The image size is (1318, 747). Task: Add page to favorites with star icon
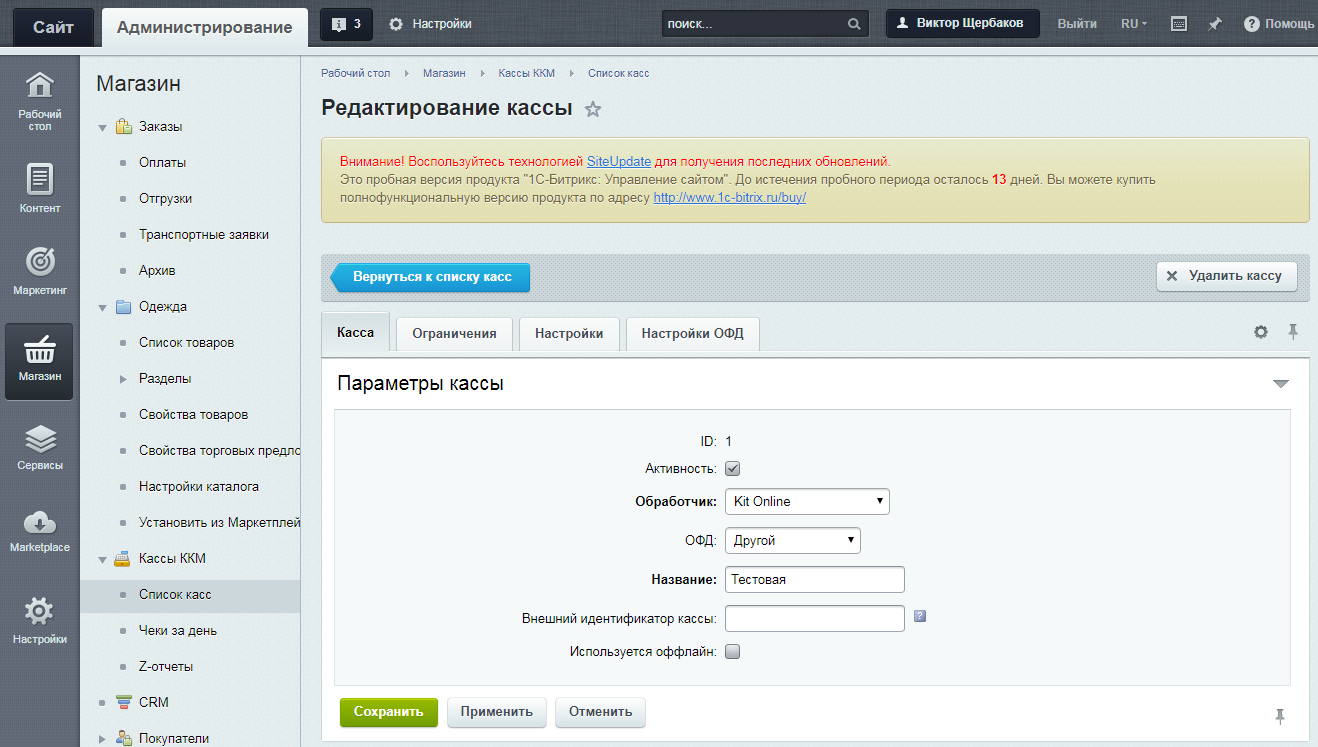tap(593, 109)
